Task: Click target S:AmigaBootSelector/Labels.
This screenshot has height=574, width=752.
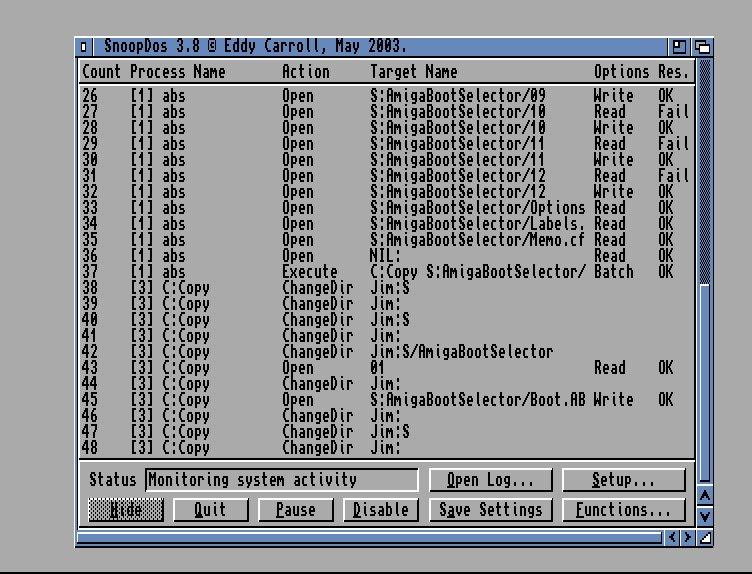Action: [478, 224]
